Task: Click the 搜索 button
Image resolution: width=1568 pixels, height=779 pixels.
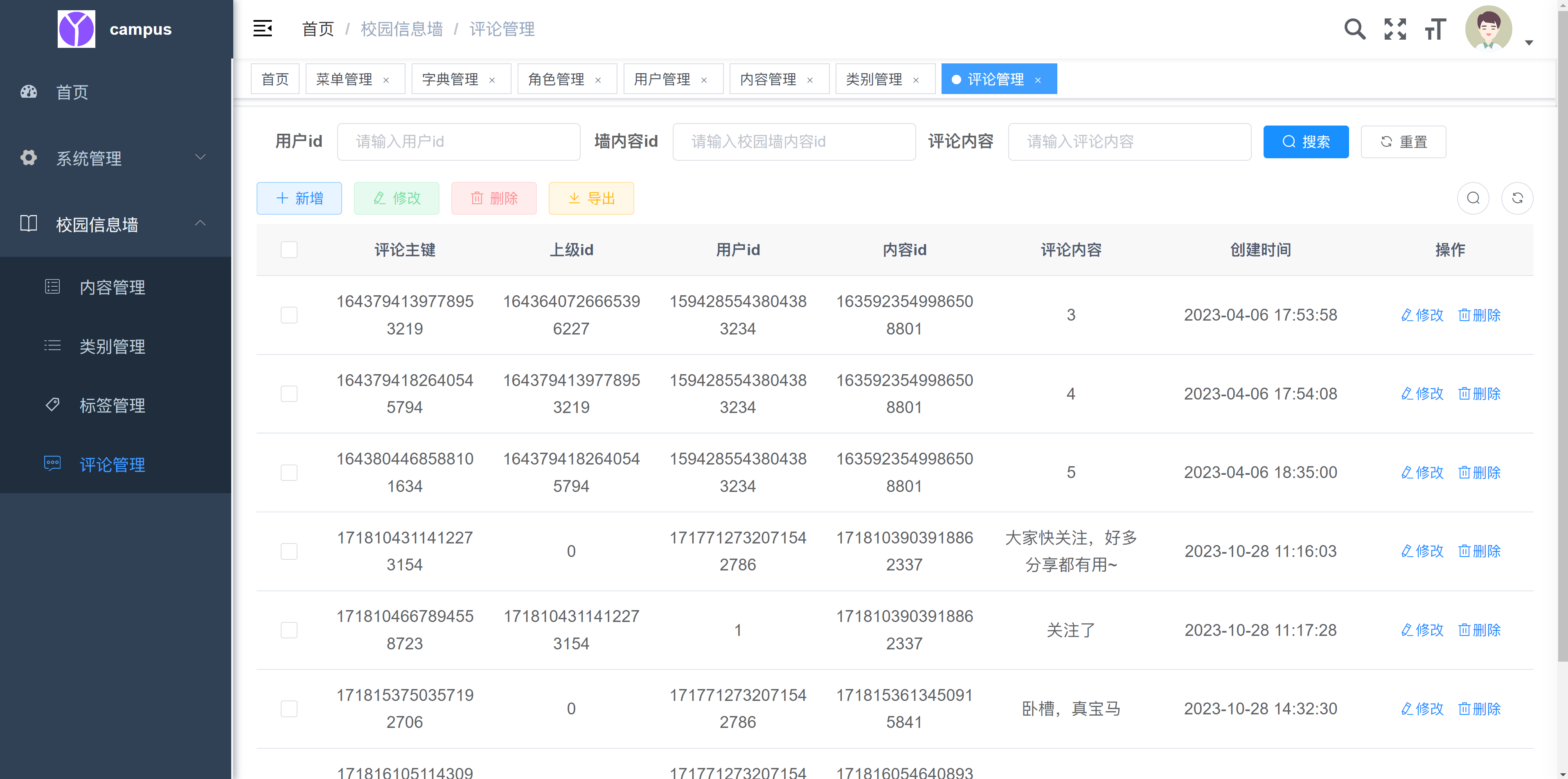Action: click(1306, 141)
